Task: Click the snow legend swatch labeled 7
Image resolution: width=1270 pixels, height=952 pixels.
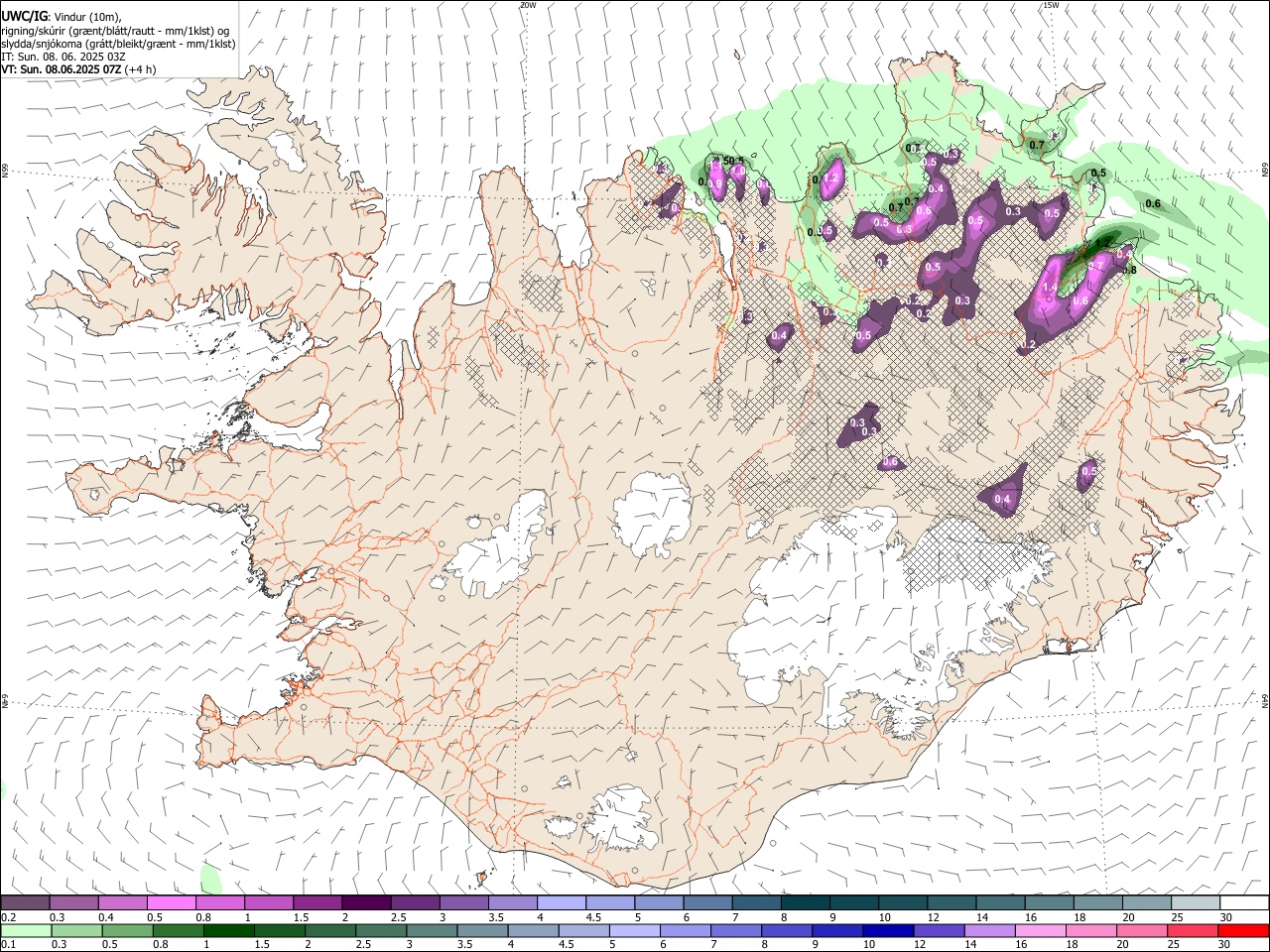Action: 756,902
